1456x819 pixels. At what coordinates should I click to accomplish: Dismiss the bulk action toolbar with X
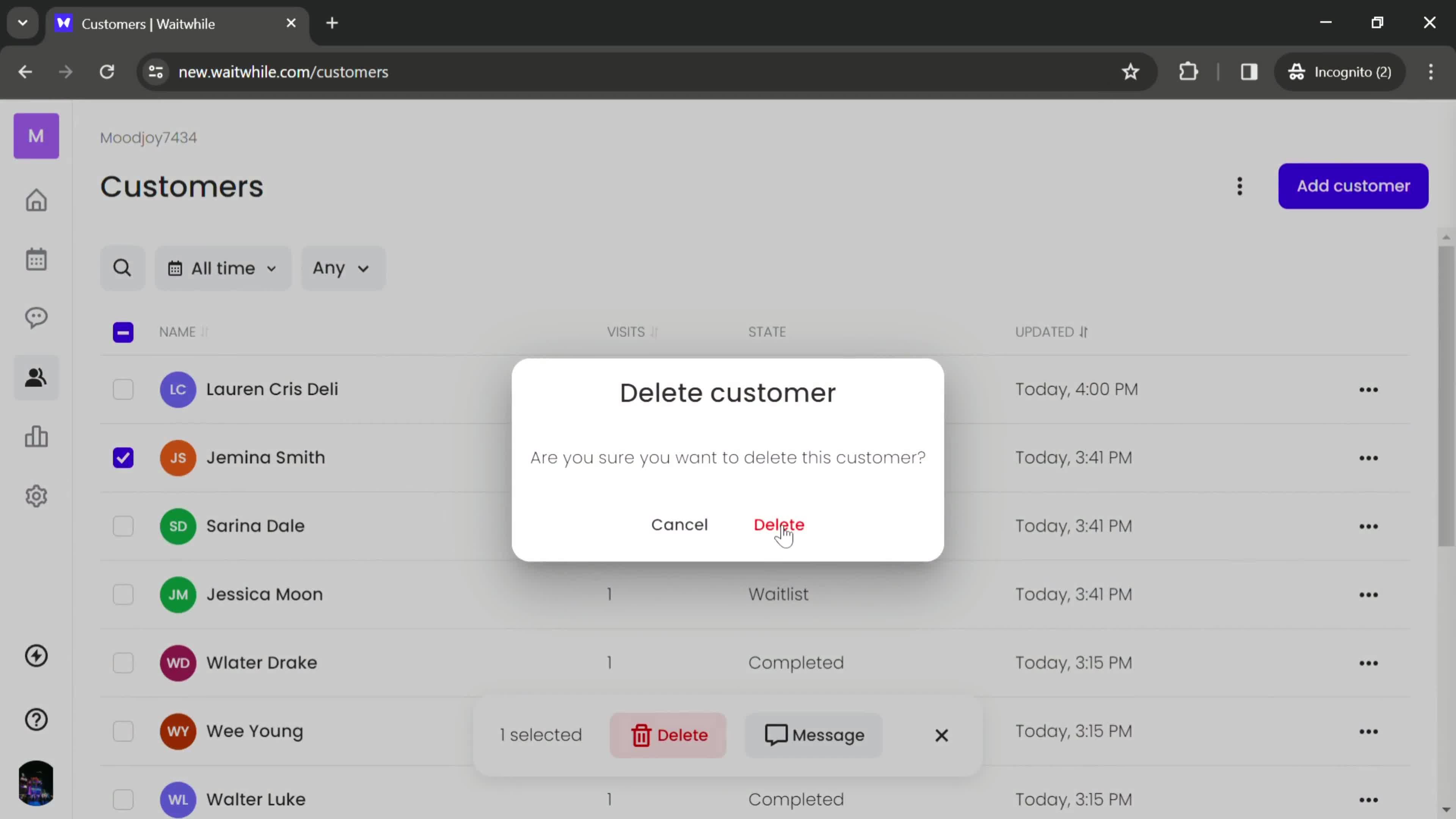pyautogui.click(x=941, y=735)
